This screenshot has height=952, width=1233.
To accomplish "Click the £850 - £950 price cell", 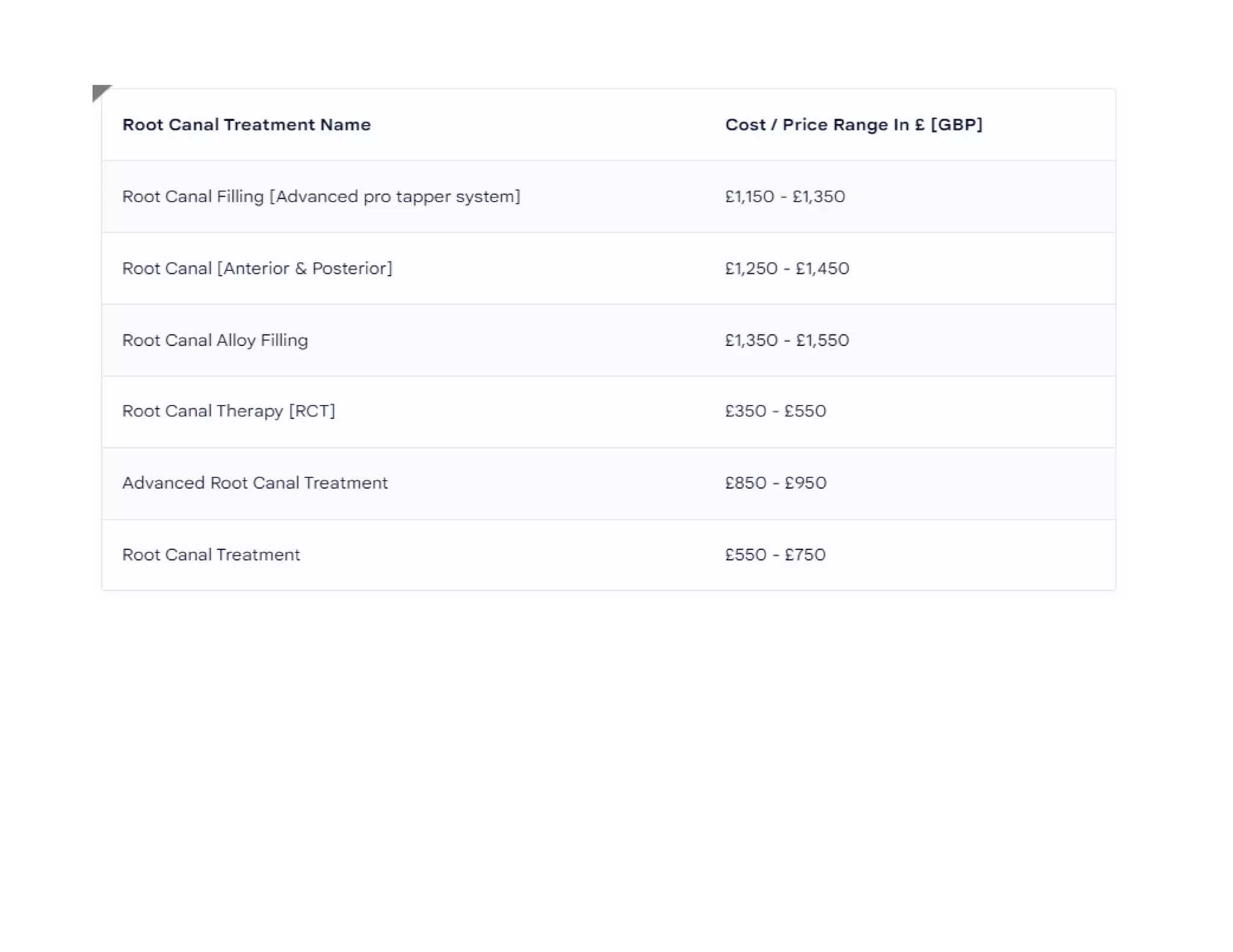I will tap(775, 483).
